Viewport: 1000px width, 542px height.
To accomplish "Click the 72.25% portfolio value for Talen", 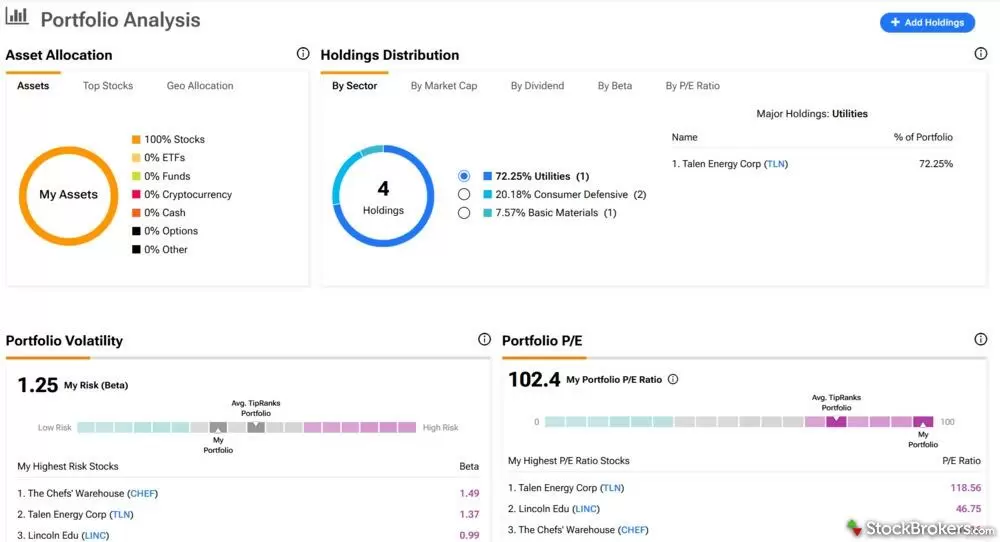I will pyautogui.click(x=936, y=164).
